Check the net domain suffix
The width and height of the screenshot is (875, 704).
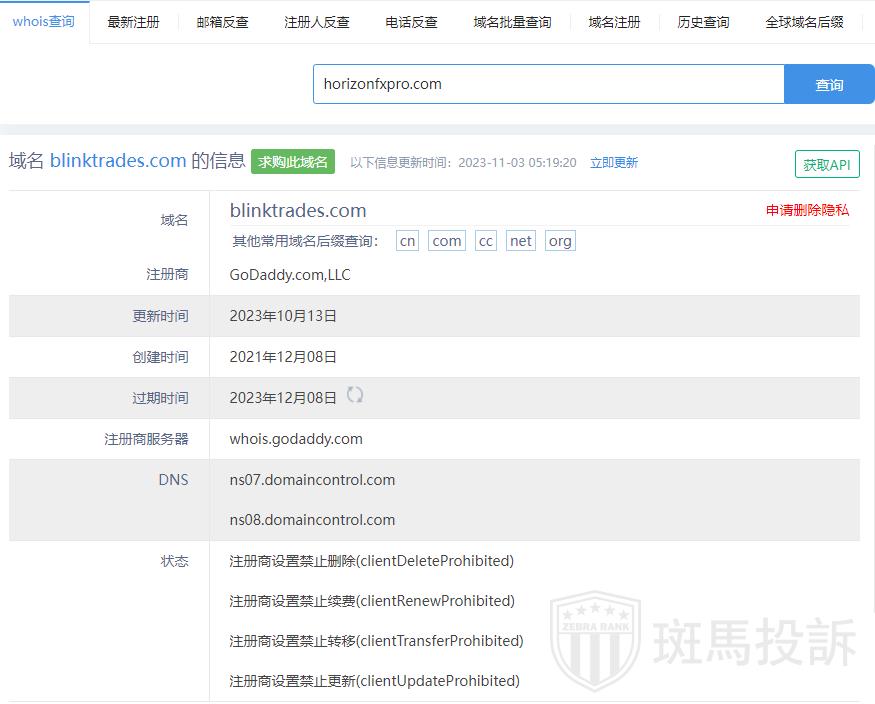pos(520,241)
